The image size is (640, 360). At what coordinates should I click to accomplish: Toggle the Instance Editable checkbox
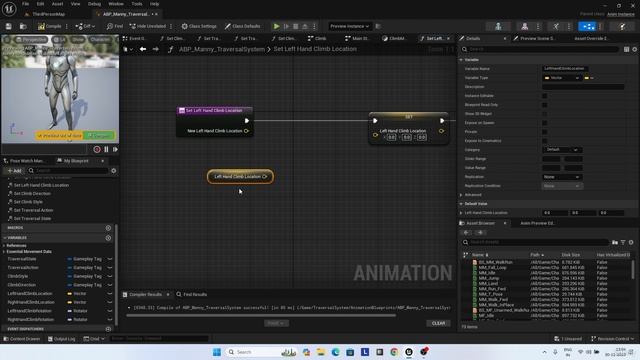point(544,96)
